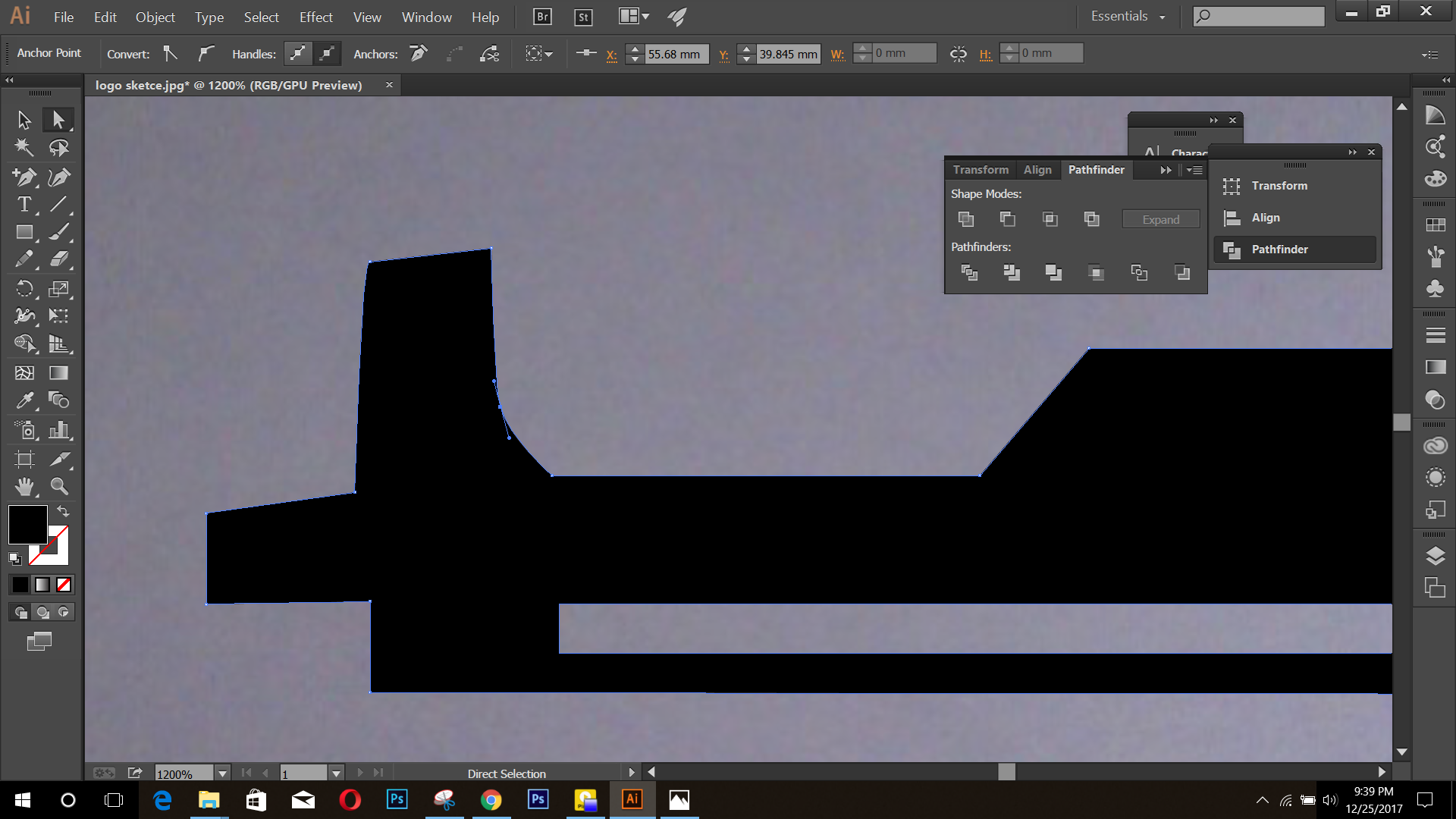This screenshot has height=819, width=1456.
Task: Open Arrange Documents dropdown
Action: 634,16
